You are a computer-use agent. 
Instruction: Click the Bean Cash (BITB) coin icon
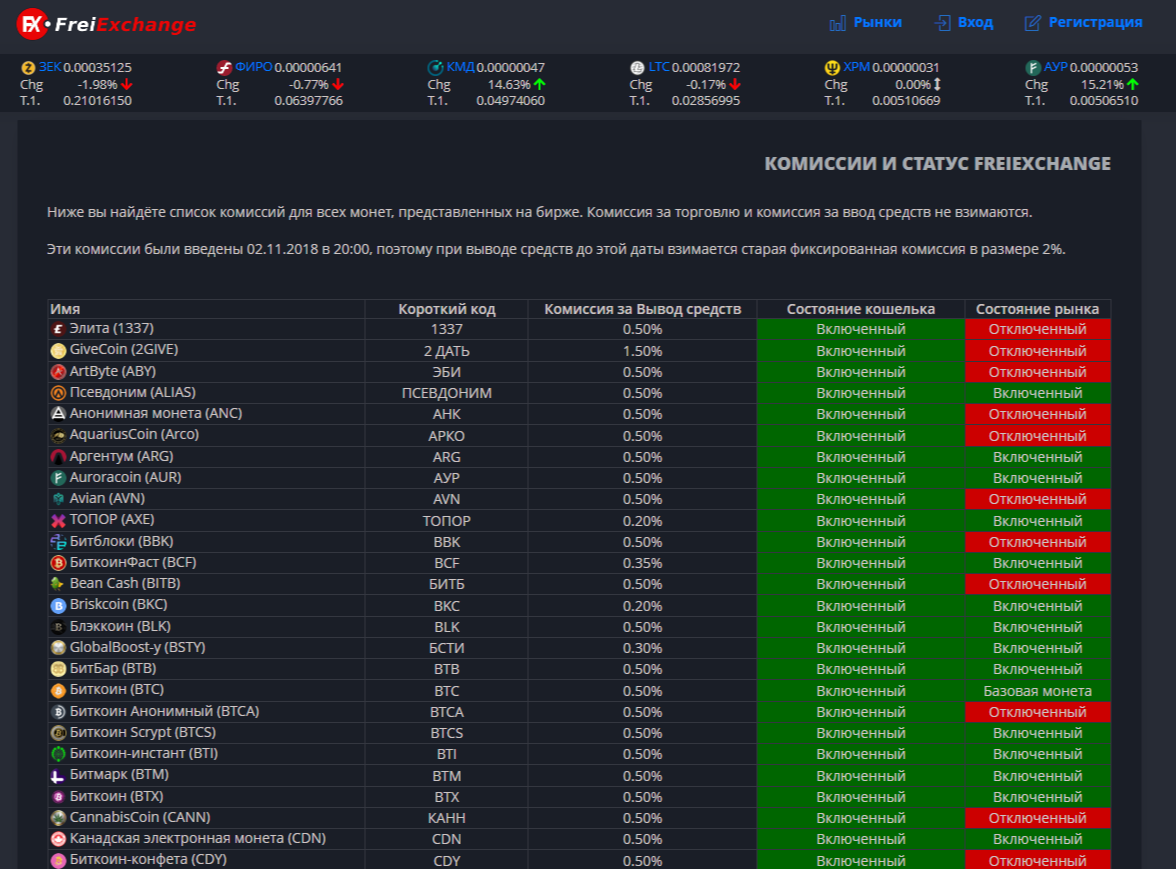[58, 583]
